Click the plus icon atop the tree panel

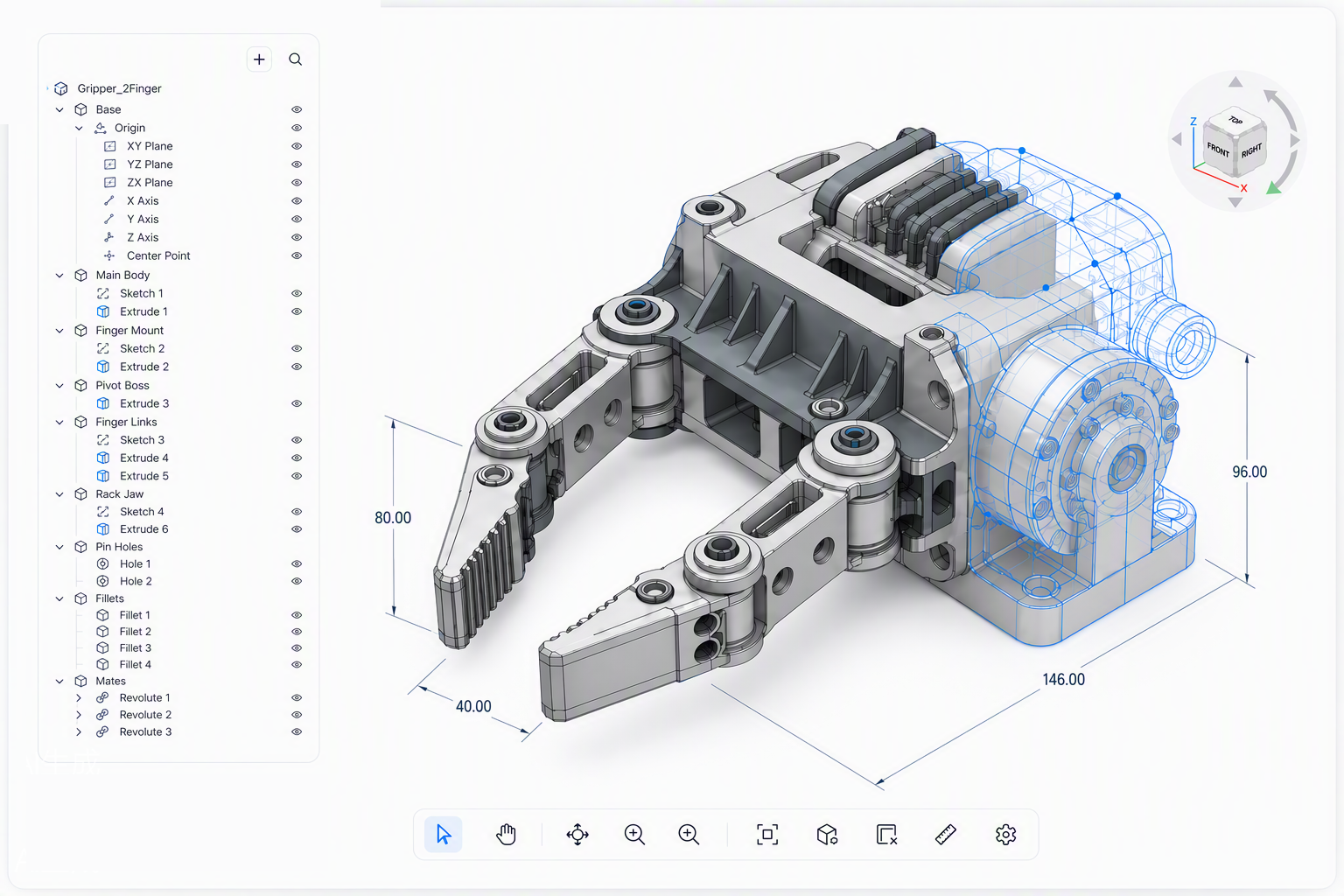pos(259,59)
